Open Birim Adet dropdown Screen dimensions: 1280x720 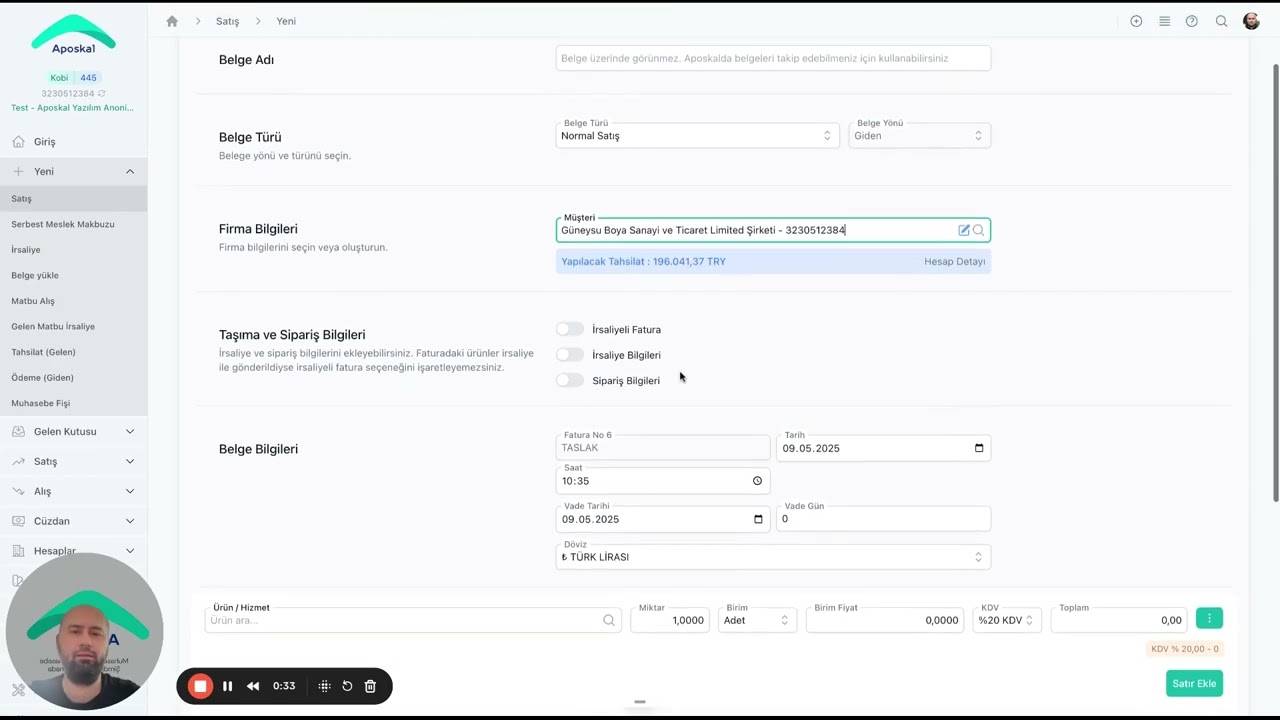757,620
